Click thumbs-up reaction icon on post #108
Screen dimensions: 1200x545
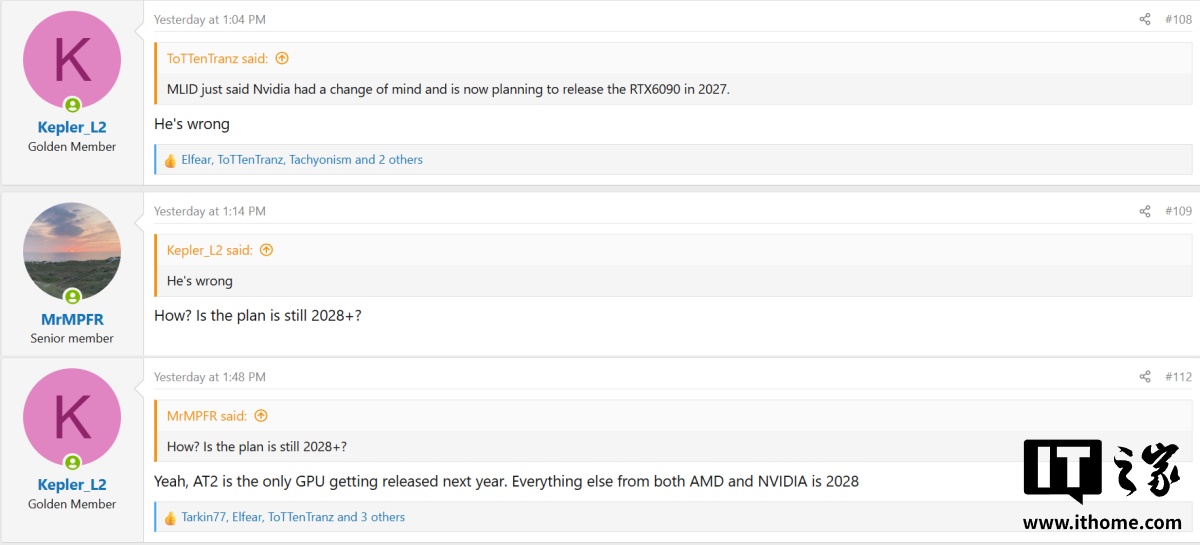click(170, 160)
